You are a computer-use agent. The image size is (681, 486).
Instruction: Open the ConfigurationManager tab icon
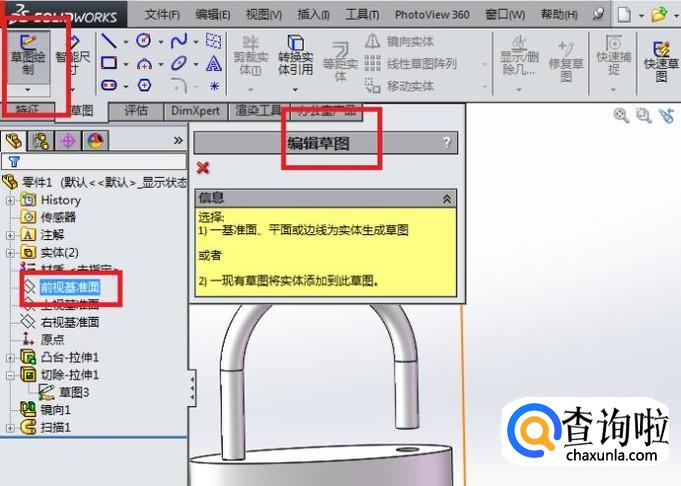(x=68, y=141)
